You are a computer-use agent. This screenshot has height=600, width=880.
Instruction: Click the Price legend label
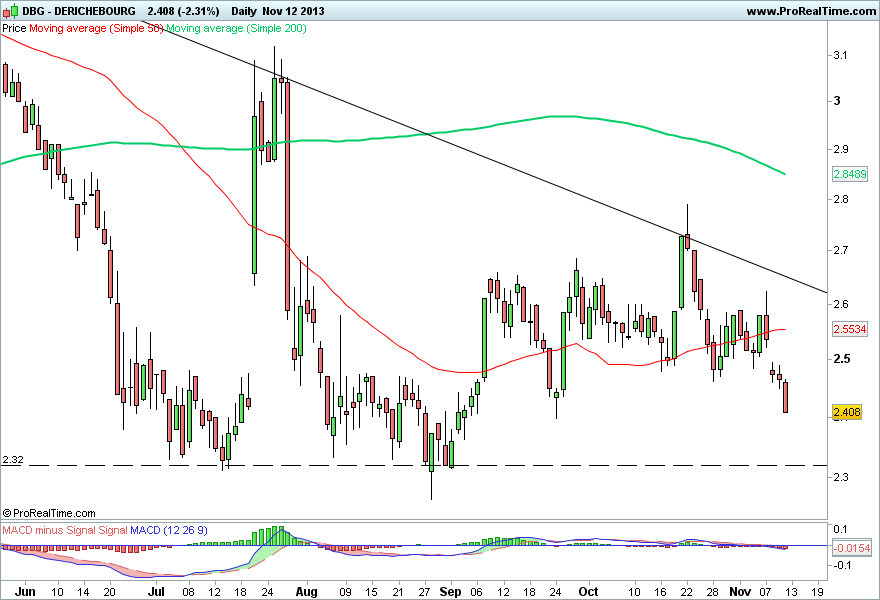[14, 28]
